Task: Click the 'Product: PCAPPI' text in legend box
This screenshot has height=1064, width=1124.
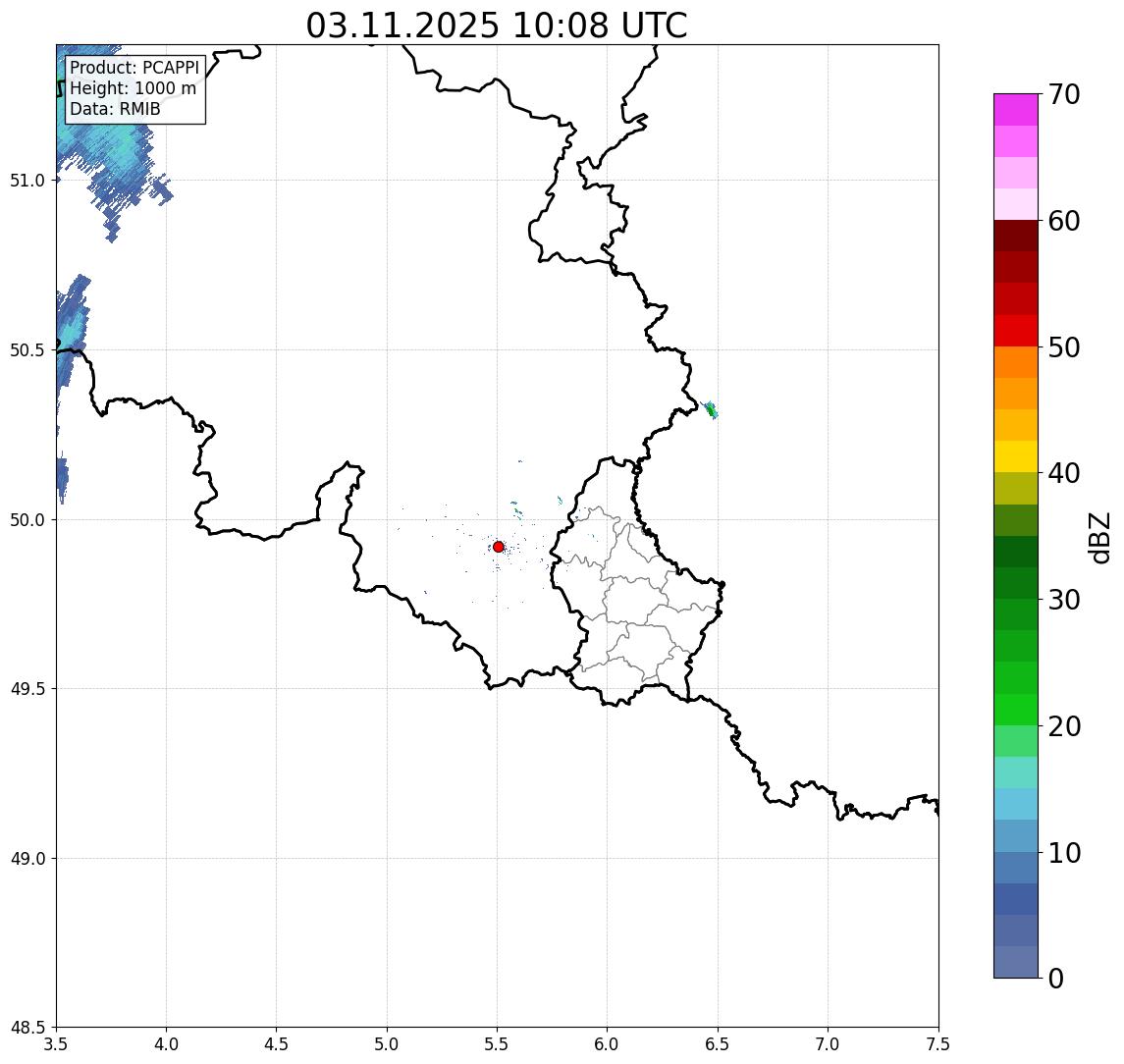Action: 134,68
